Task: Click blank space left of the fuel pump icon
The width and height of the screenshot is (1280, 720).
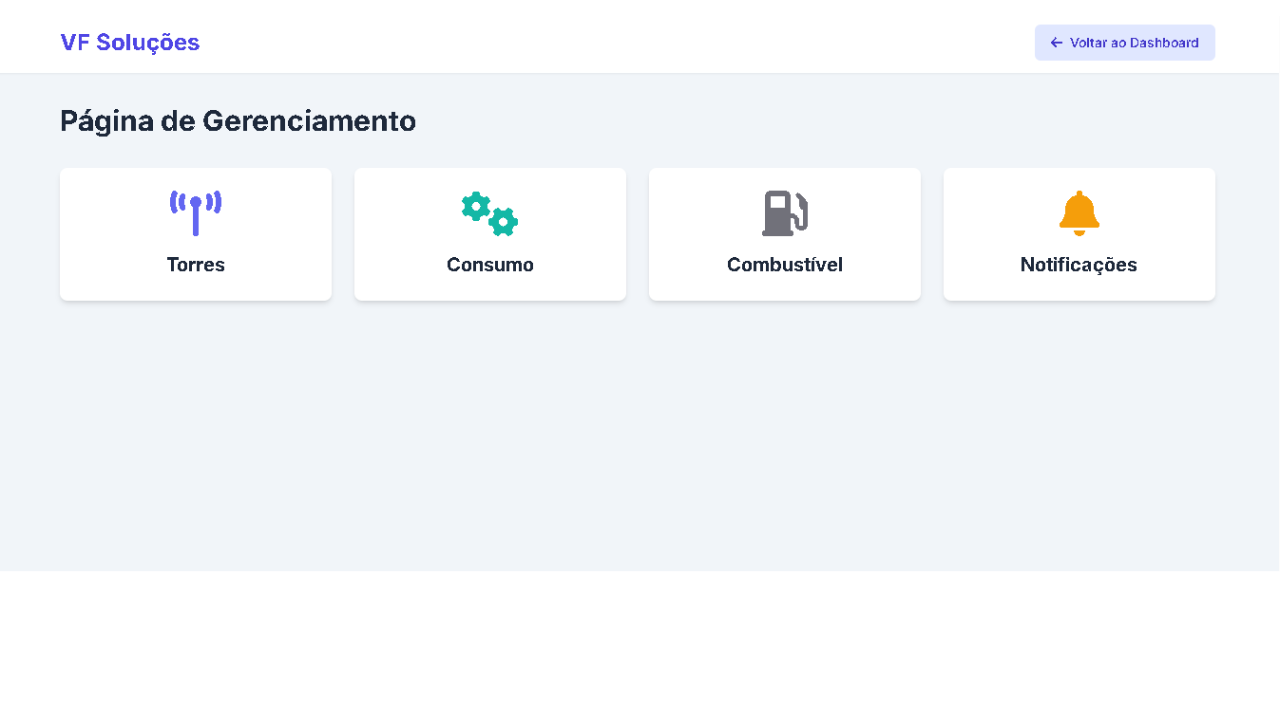Action: pos(700,215)
